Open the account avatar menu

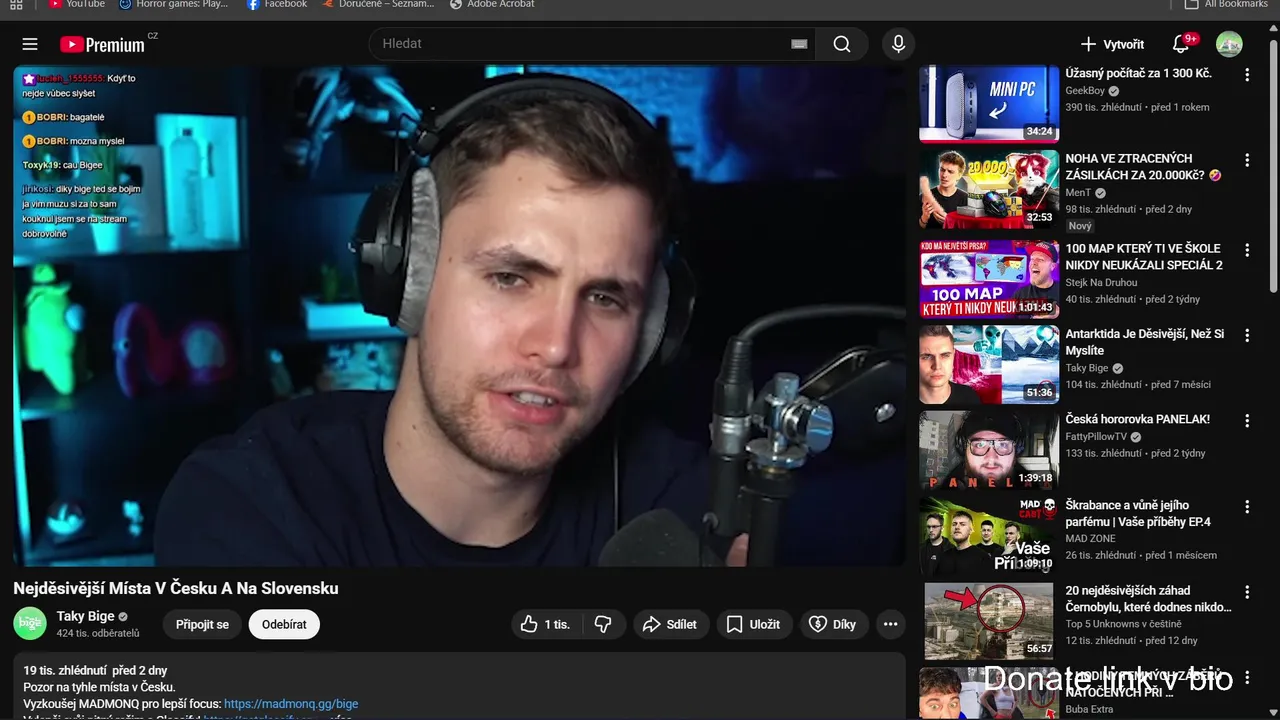tap(1229, 44)
